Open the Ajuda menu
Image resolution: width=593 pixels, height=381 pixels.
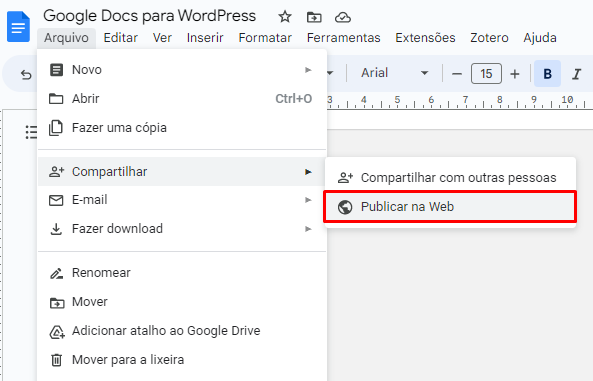pyautogui.click(x=540, y=38)
